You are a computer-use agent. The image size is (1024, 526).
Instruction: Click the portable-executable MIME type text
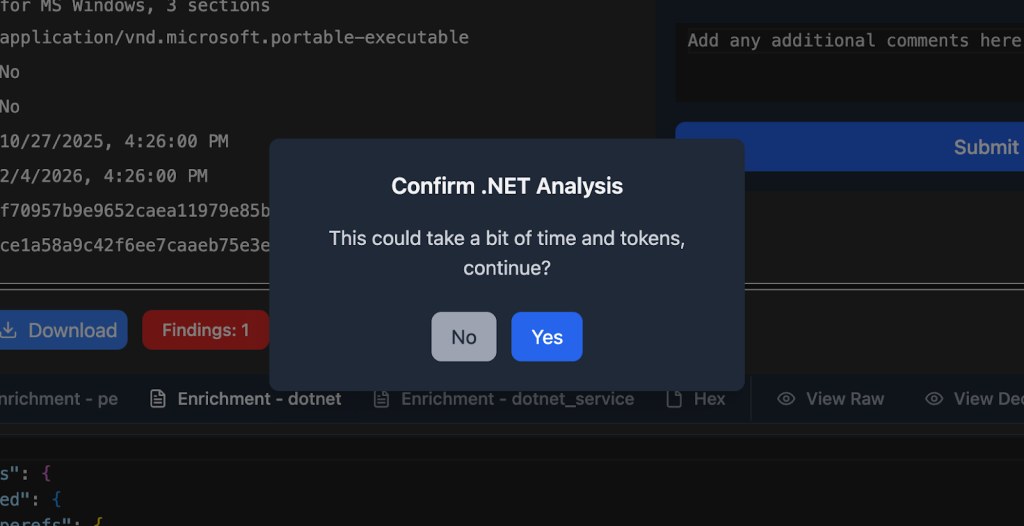coord(234,38)
